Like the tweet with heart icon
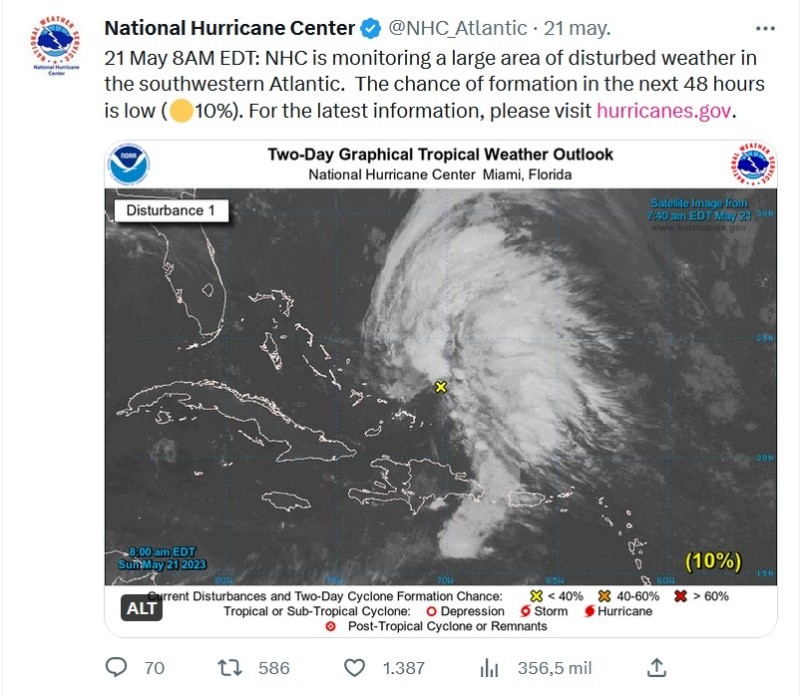Screen dimensions: 800x696 click(x=354, y=667)
